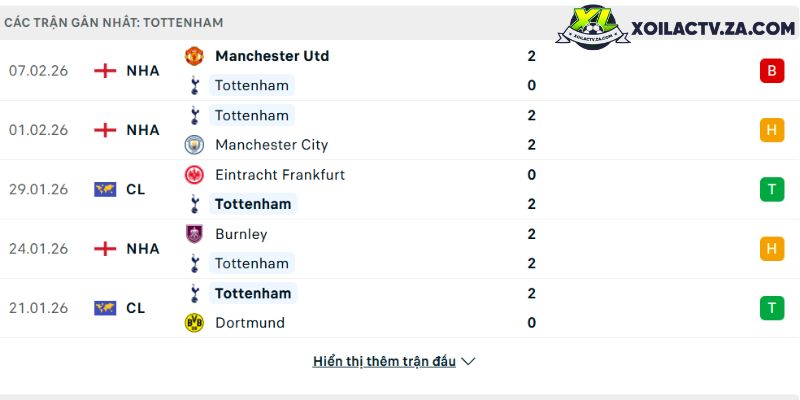The height and width of the screenshot is (400, 800).
Task: Click the Champions League icon on 29.01.26 row
Action: point(105,189)
